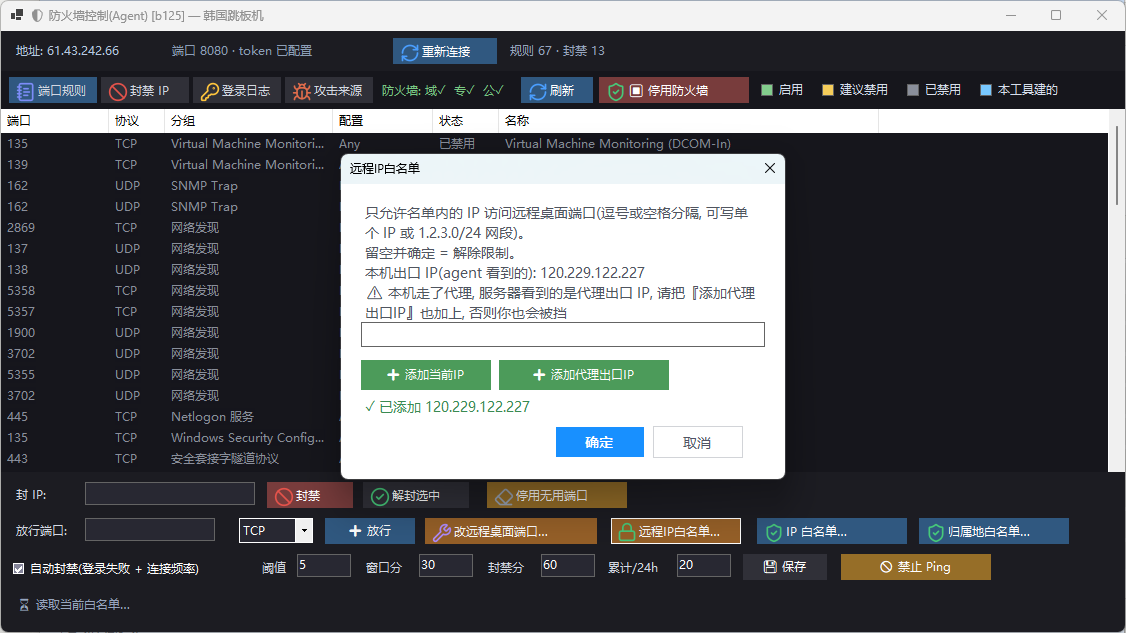Click the gray 已禁用 legend swatch
The image size is (1126, 633).
(x=913, y=90)
